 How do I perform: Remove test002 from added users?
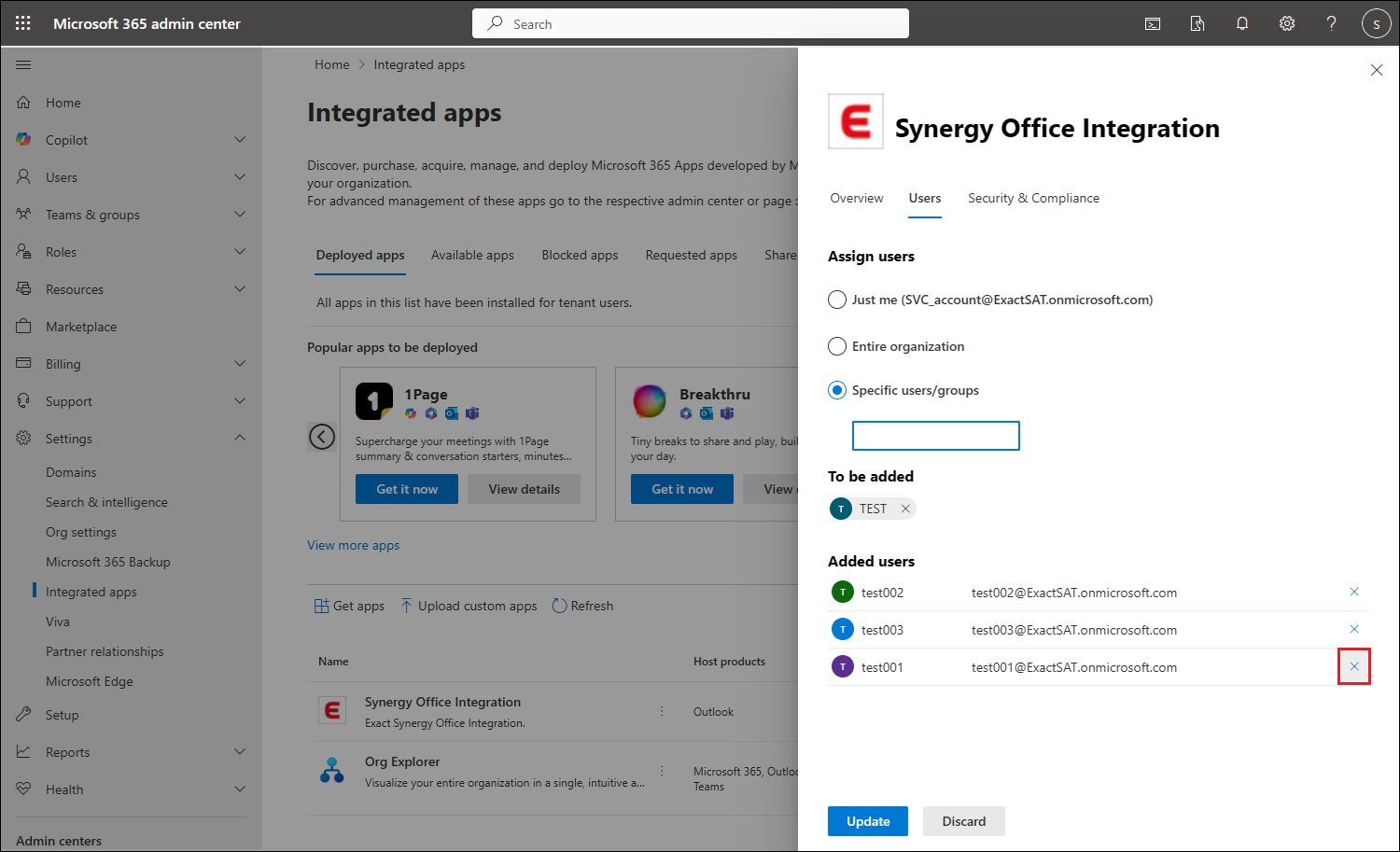point(1354,592)
